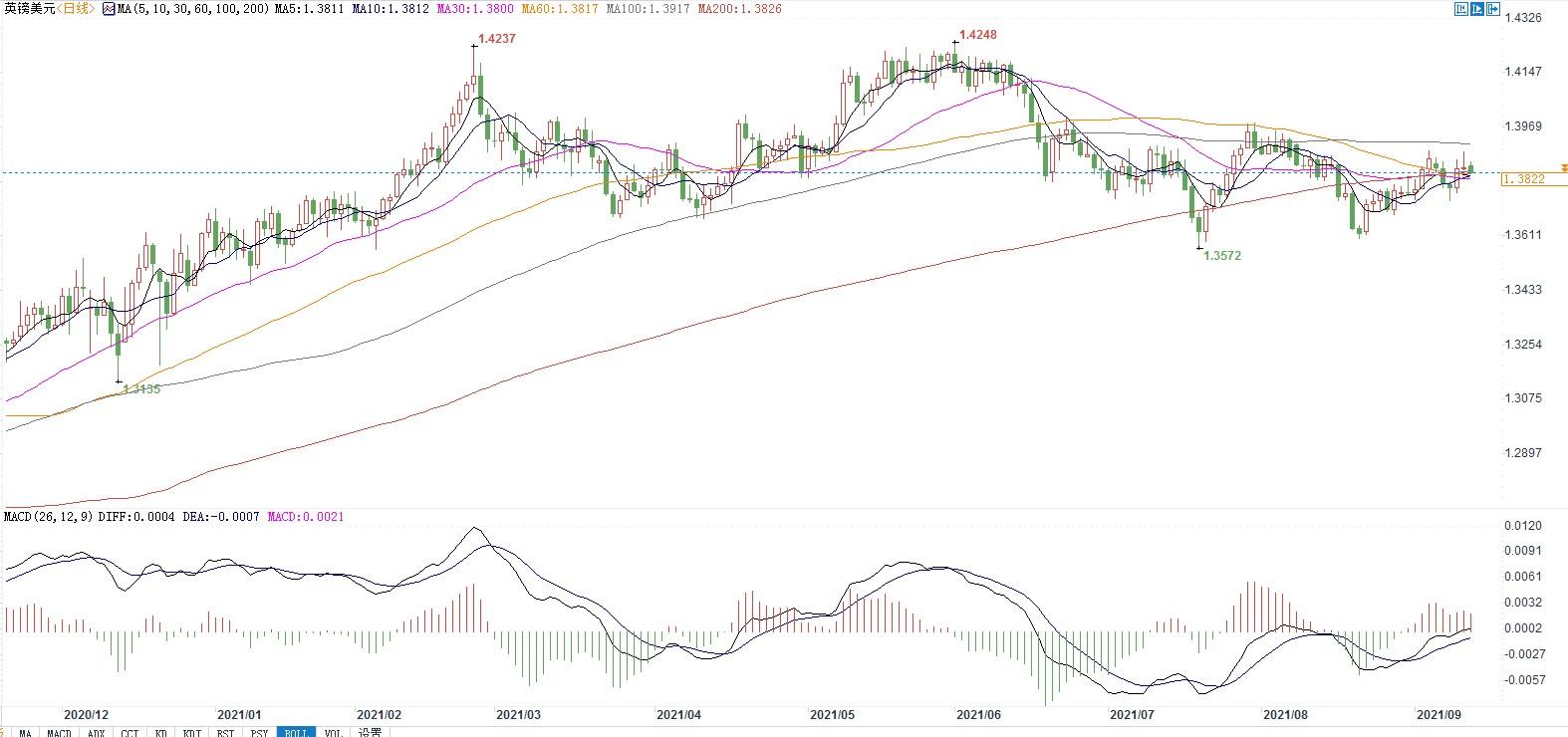Switch to the RSI indicator tab

coord(225,732)
